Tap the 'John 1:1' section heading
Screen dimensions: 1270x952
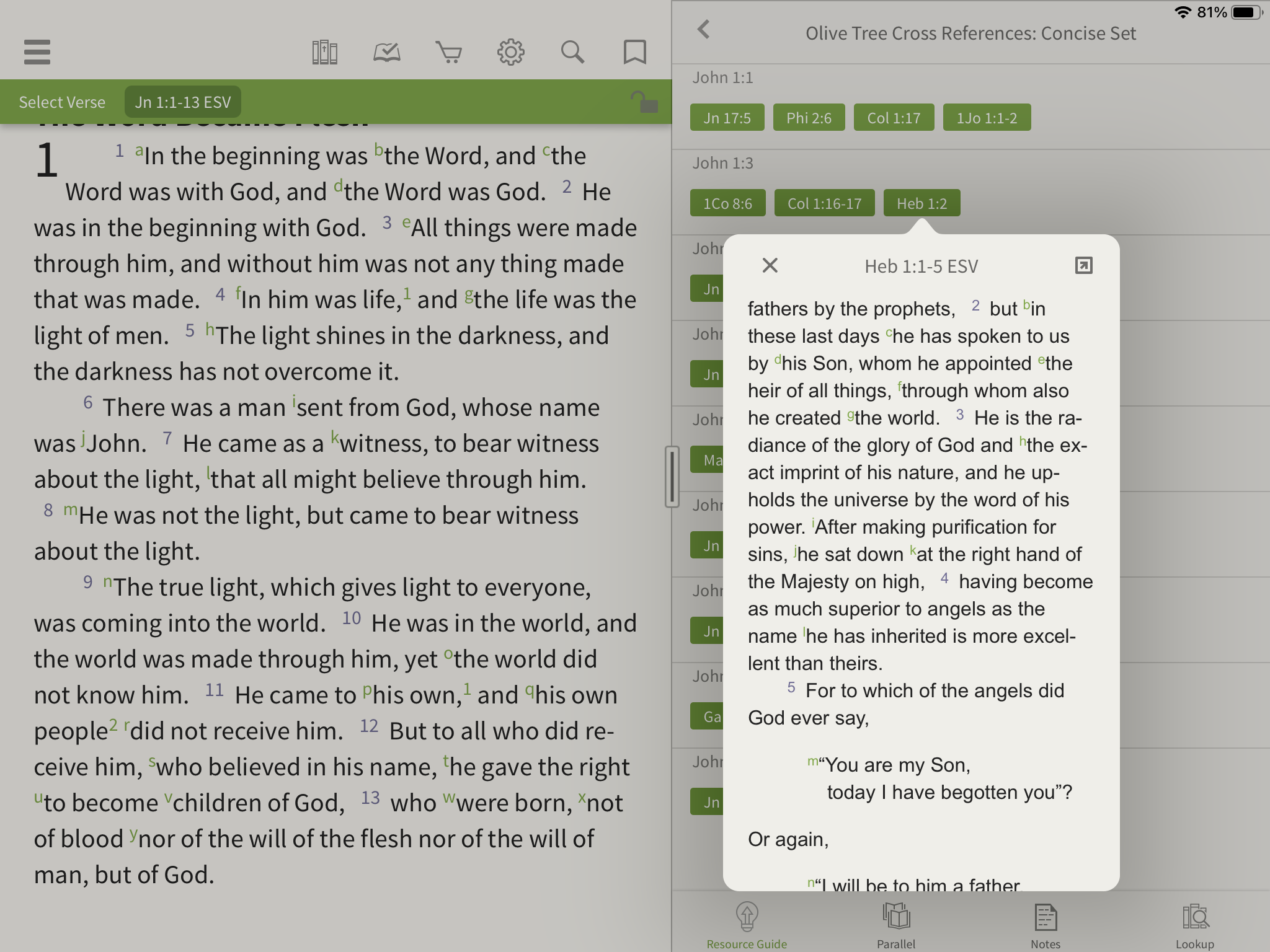tap(722, 77)
